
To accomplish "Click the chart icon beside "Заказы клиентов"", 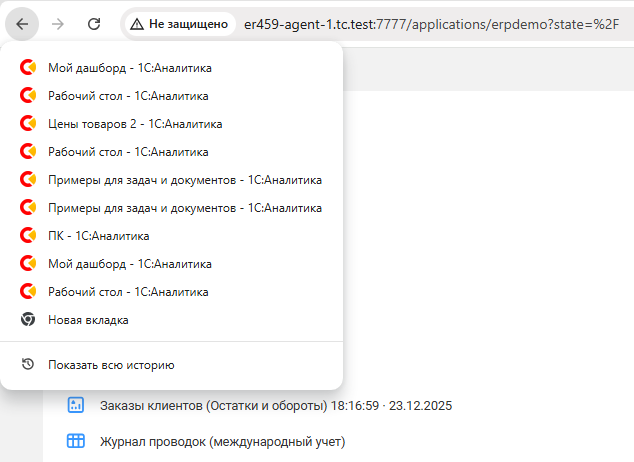I will click(x=76, y=405).
